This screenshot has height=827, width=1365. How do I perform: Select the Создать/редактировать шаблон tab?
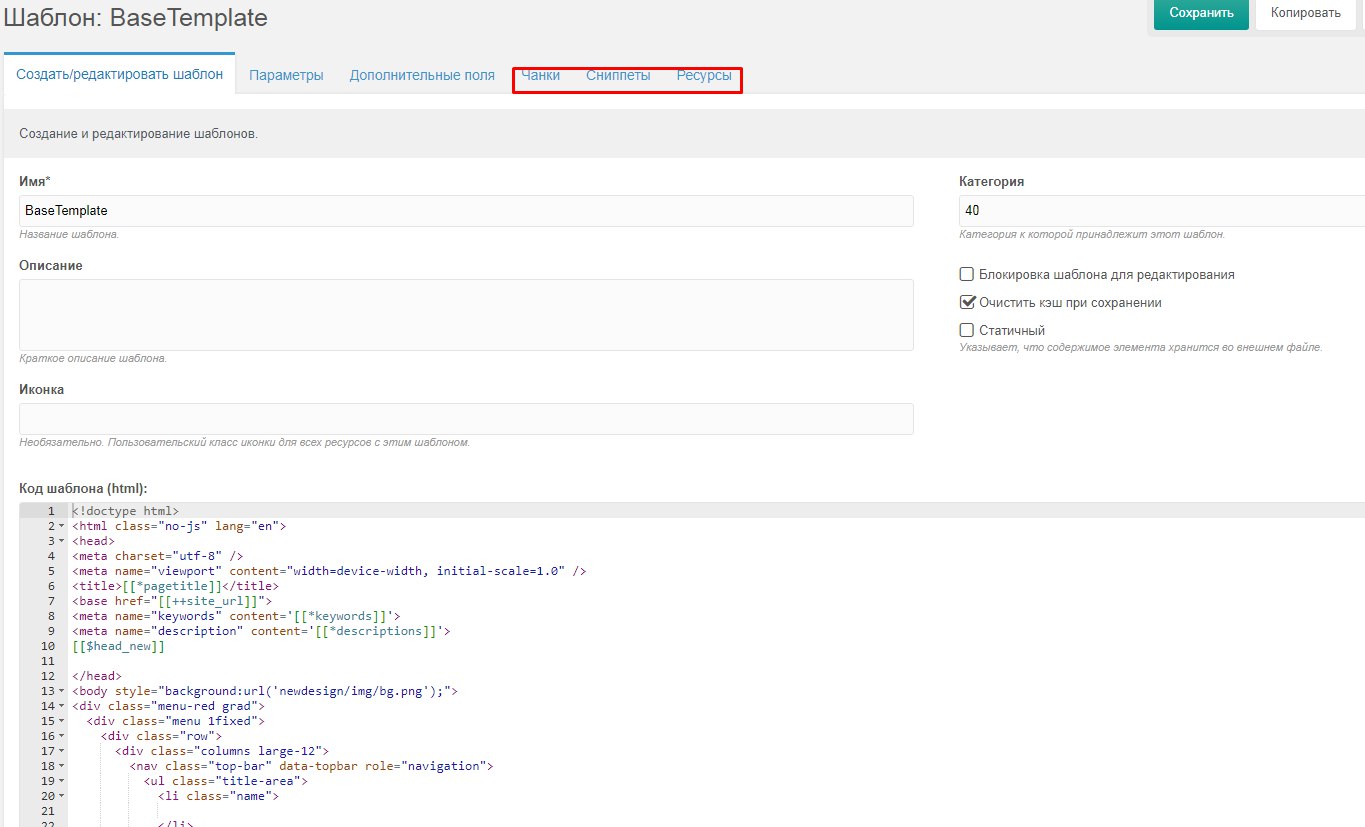120,74
